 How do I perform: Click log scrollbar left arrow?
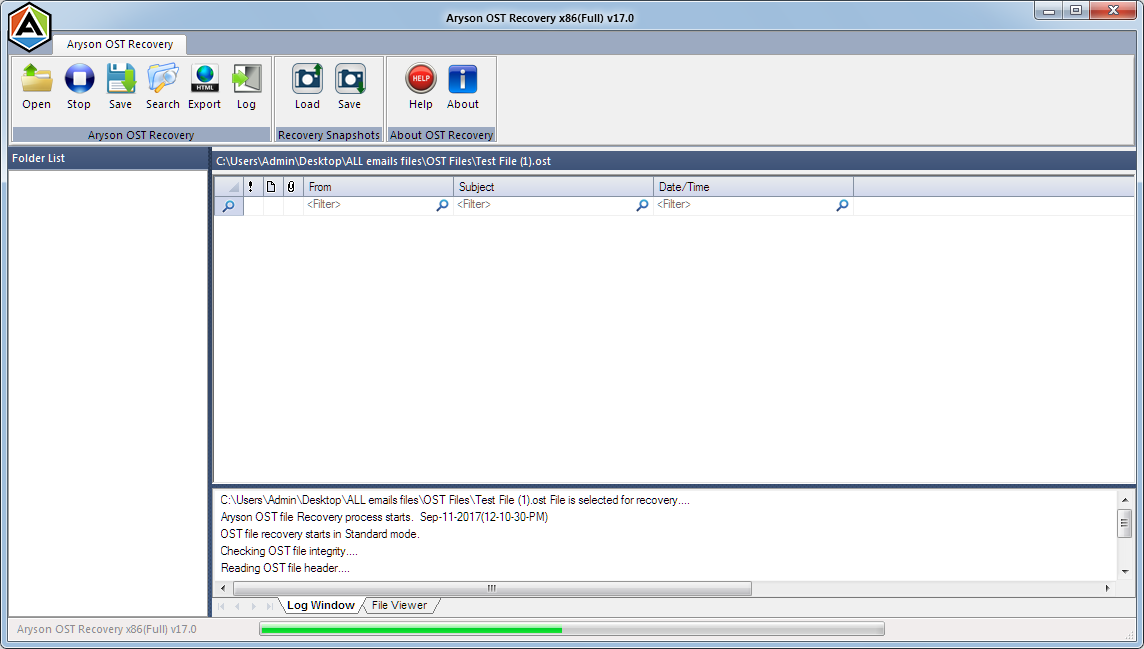[x=223, y=588]
